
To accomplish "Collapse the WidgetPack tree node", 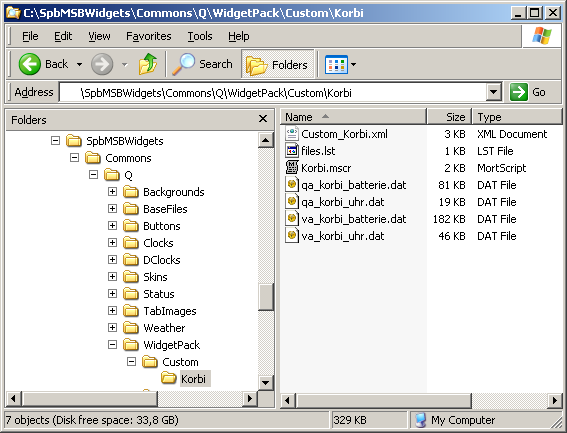I will coord(112,345).
